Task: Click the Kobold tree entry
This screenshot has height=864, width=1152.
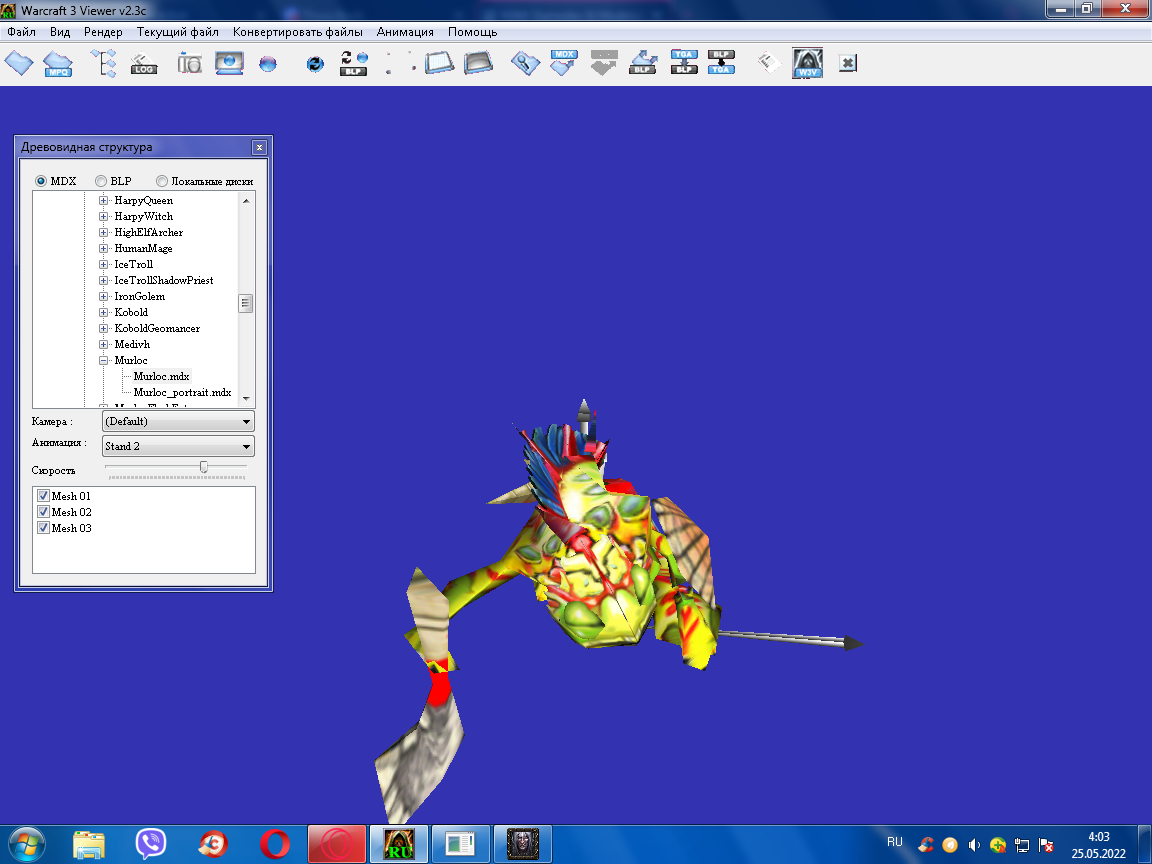Action: [132, 312]
